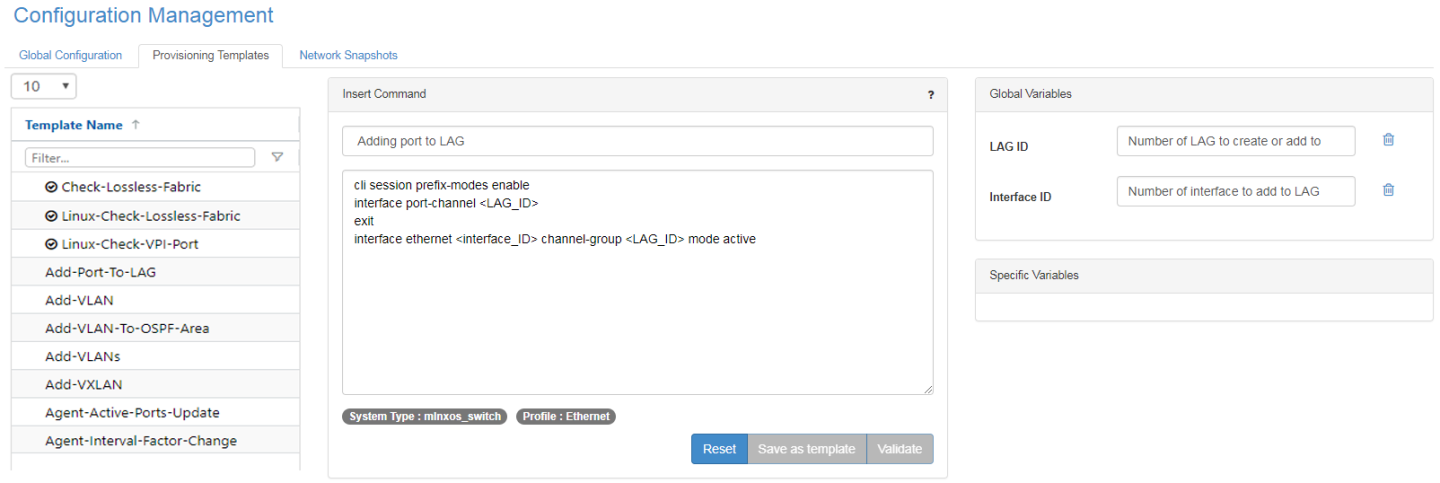Click the Template Name sort arrow
The width and height of the screenshot is (1440, 483).
click(136, 125)
